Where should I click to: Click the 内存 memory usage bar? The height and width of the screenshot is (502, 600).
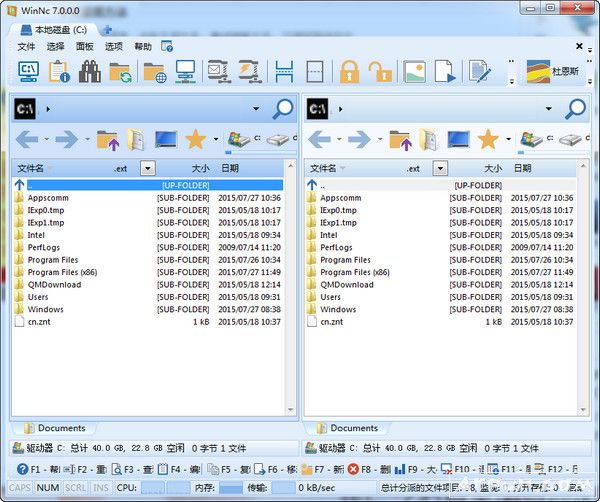[x=230, y=488]
